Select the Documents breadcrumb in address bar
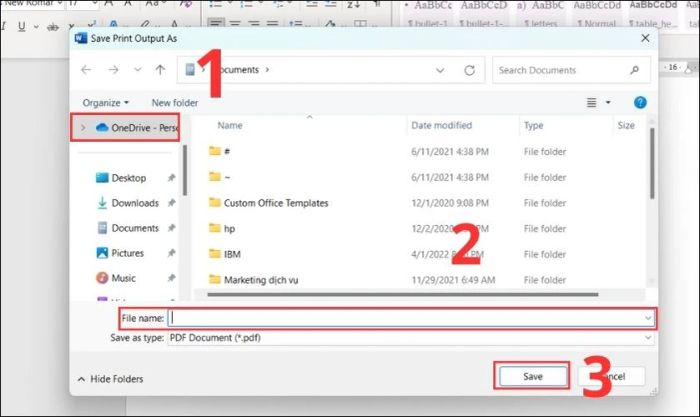The image size is (700, 417). [x=239, y=70]
